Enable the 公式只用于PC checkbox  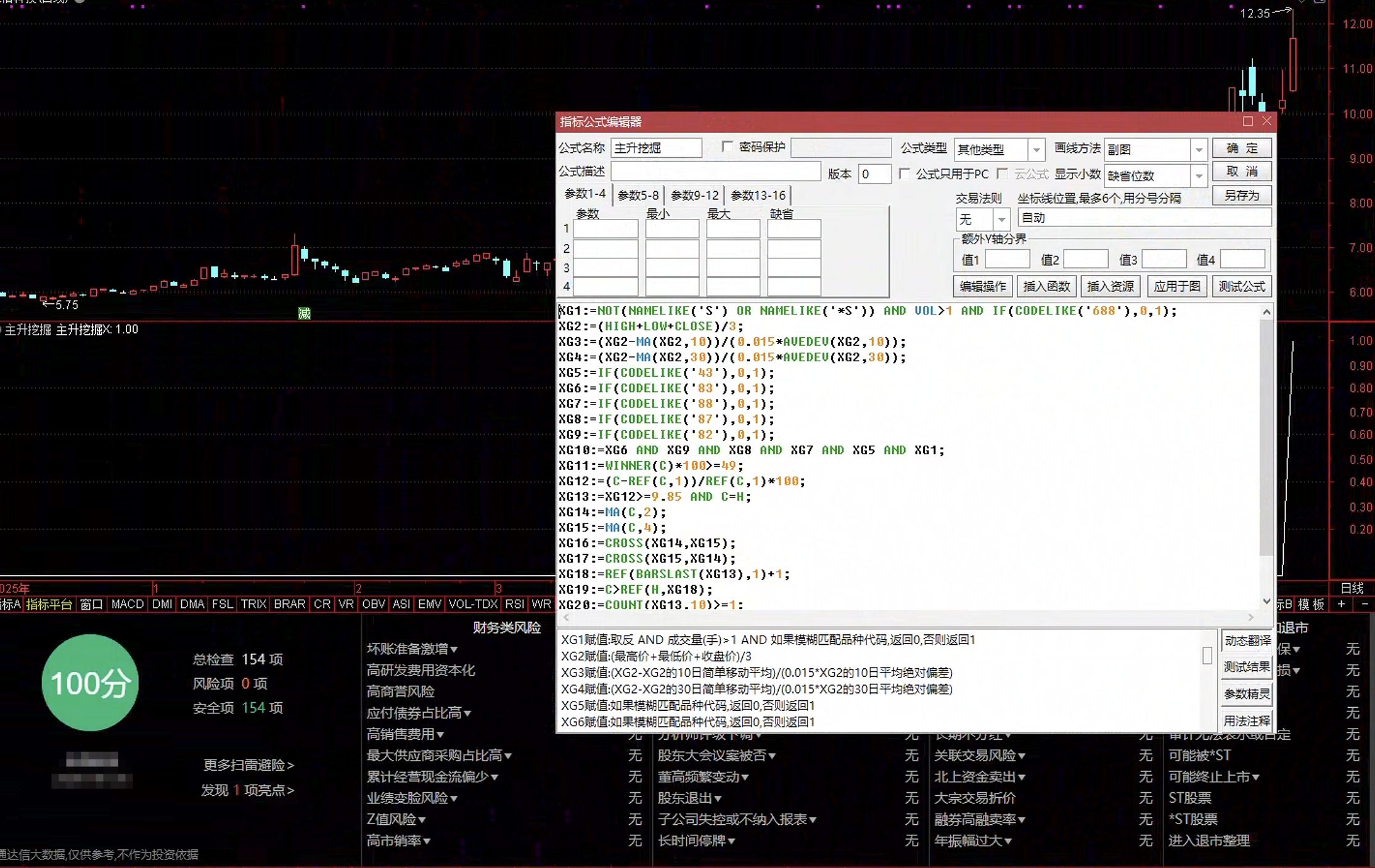904,174
